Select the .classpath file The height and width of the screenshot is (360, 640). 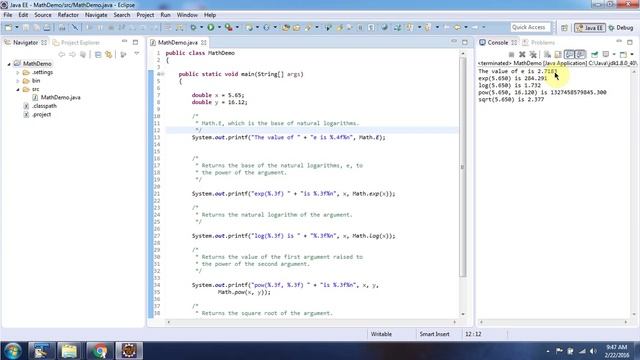pyautogui.click(x=44, y=106)
